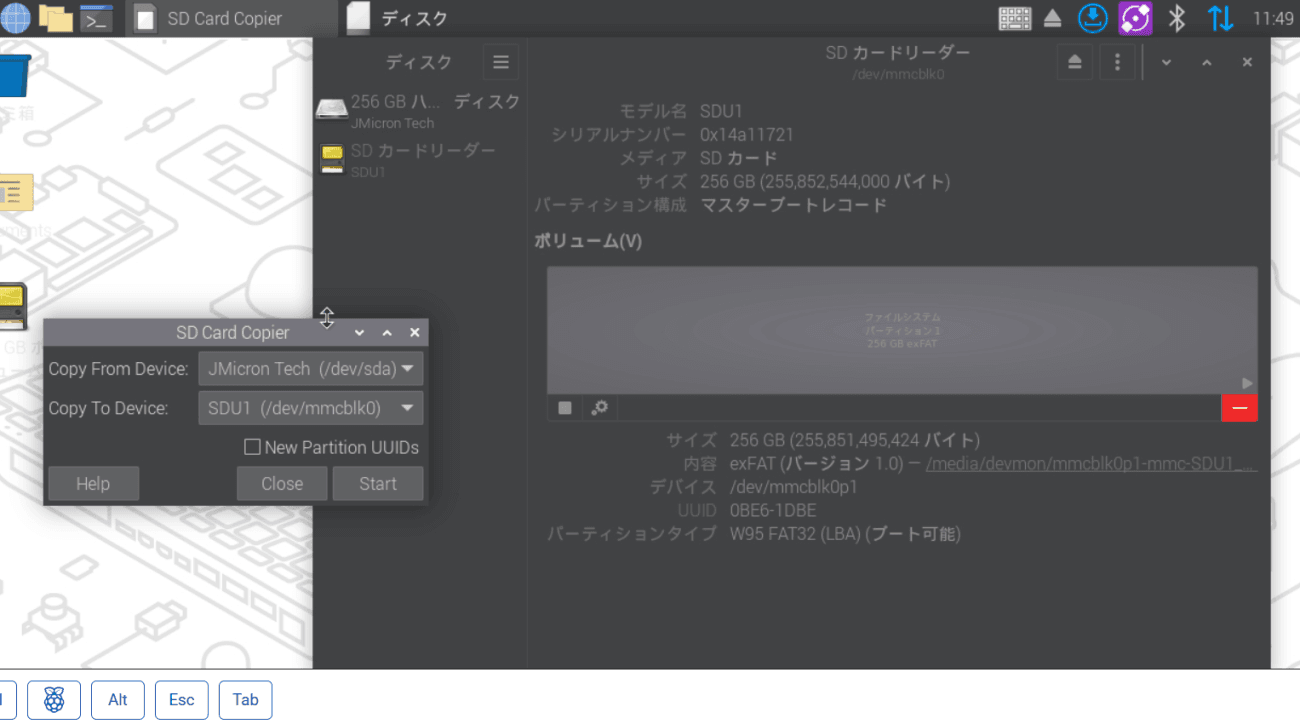Click the Bluetooth icon in the system tray
This screenshot has height=724, width=1300.
pyautogui.click(x=1177, y=18)
